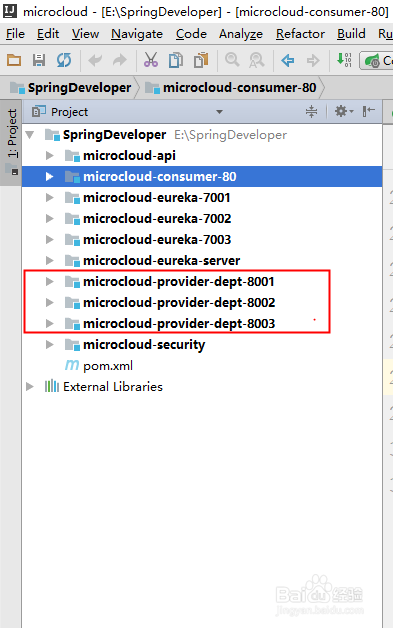Click the Paste clipboard icon

pos(201,60)
